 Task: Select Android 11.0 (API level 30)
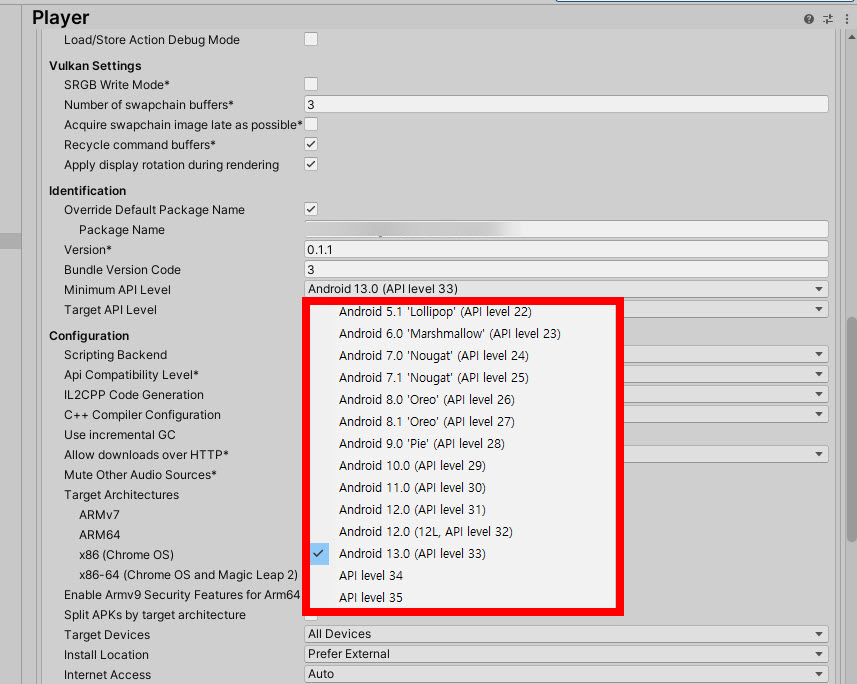[462, 488]
